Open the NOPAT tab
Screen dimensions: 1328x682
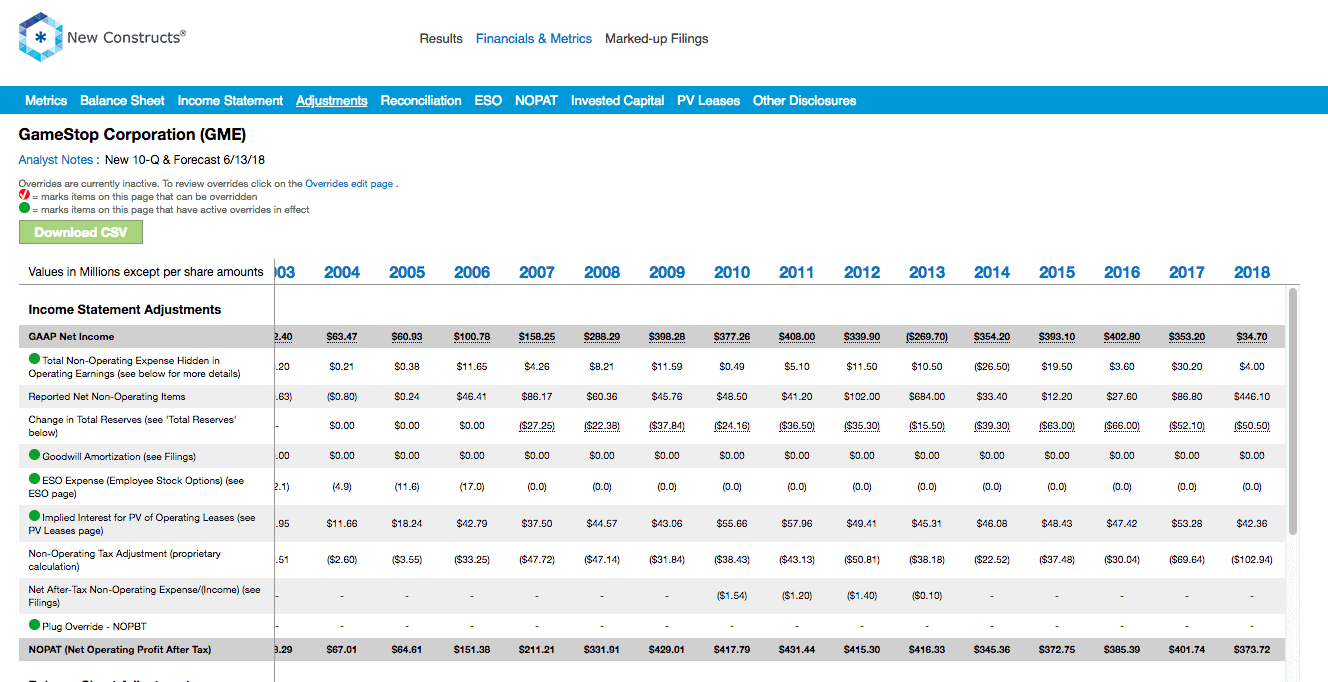(536, 100)
